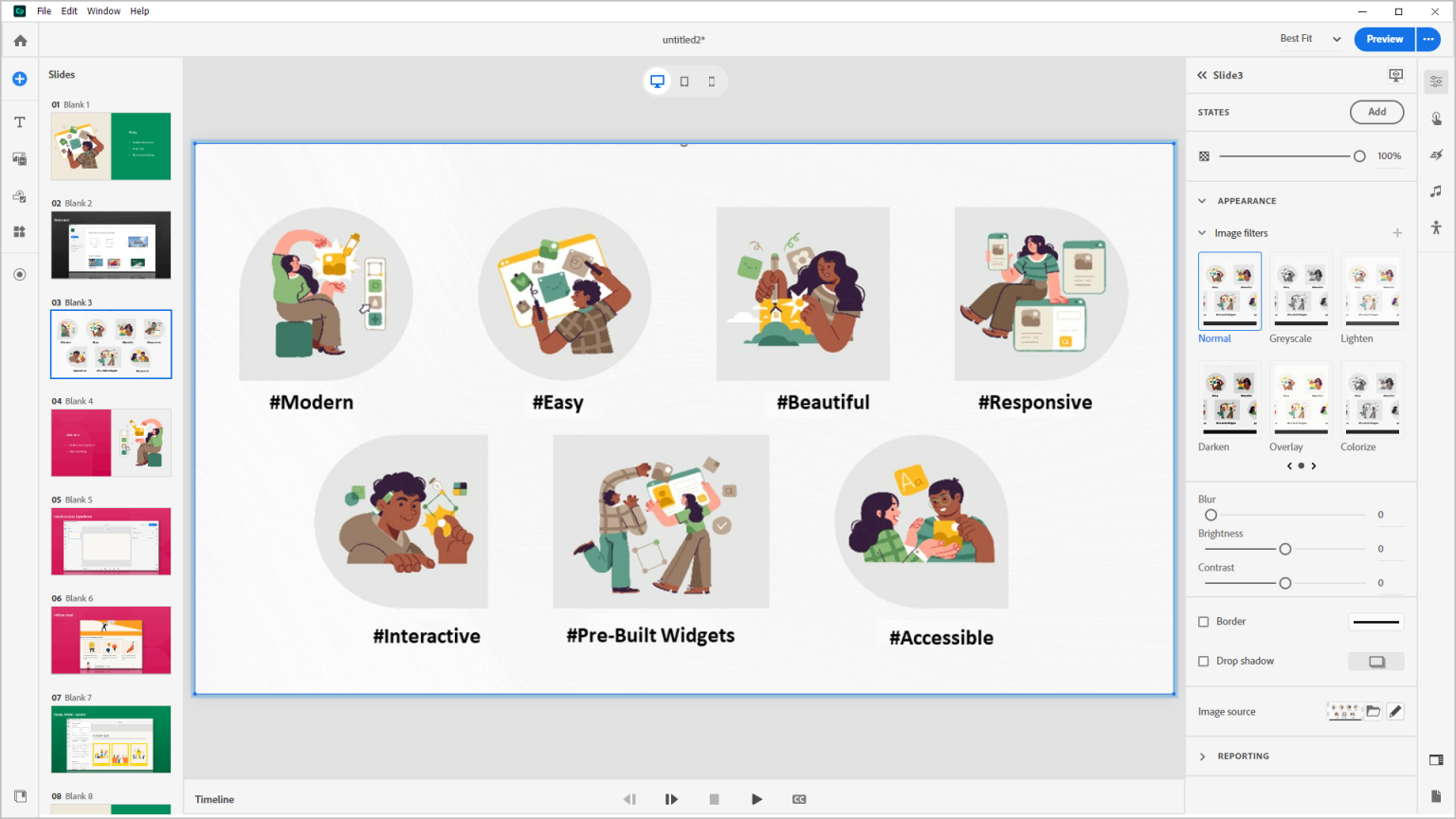The height and width of the screenshot is (819, 1456).
Task: Enable the Drop shadow option
Action: coord(1205,661)
